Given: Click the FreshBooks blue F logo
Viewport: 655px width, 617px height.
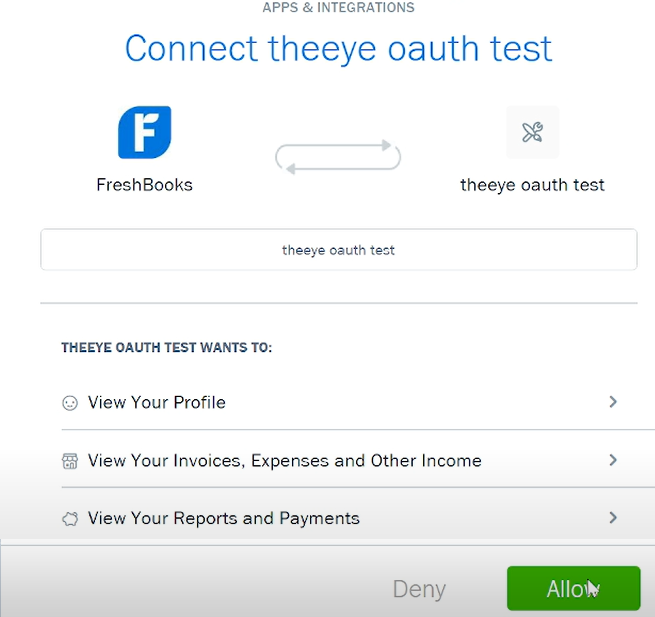Looking at the screenshot, I should click(x=145, y=132).
